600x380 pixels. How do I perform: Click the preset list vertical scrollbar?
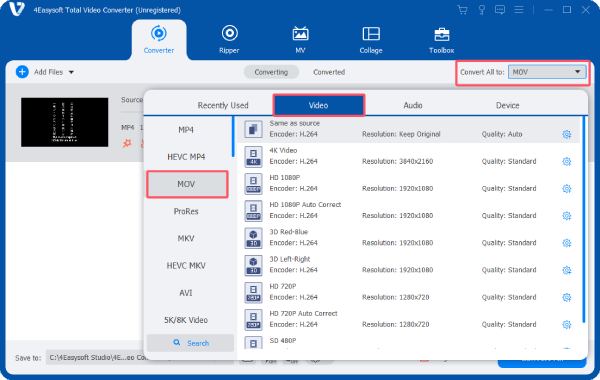pos(583,219)
